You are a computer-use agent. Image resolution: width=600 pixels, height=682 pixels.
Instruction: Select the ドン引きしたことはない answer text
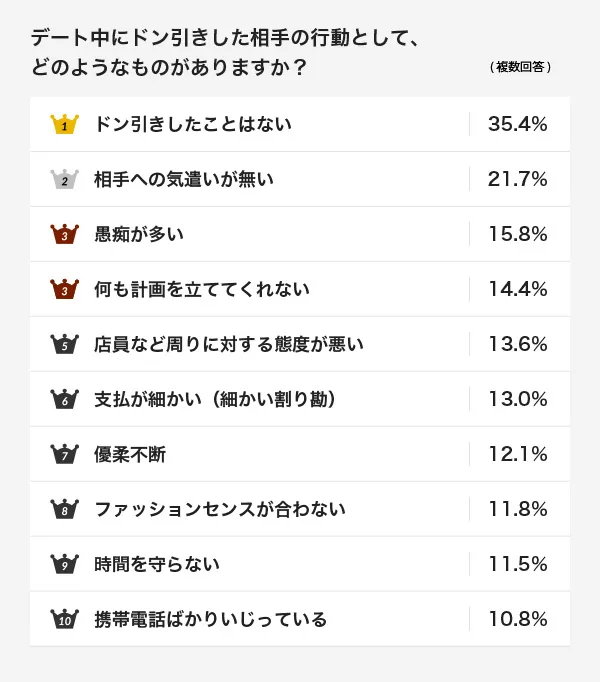[x=193, y=125]
